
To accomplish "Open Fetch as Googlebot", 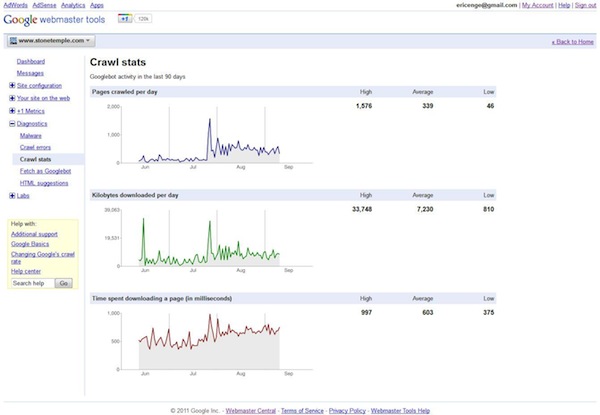I will tap(46, 171).
